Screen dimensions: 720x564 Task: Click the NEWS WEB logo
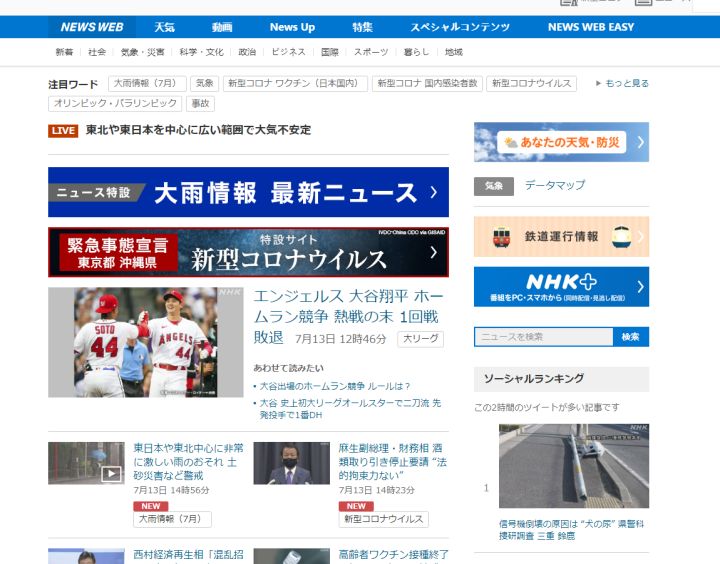92,27
